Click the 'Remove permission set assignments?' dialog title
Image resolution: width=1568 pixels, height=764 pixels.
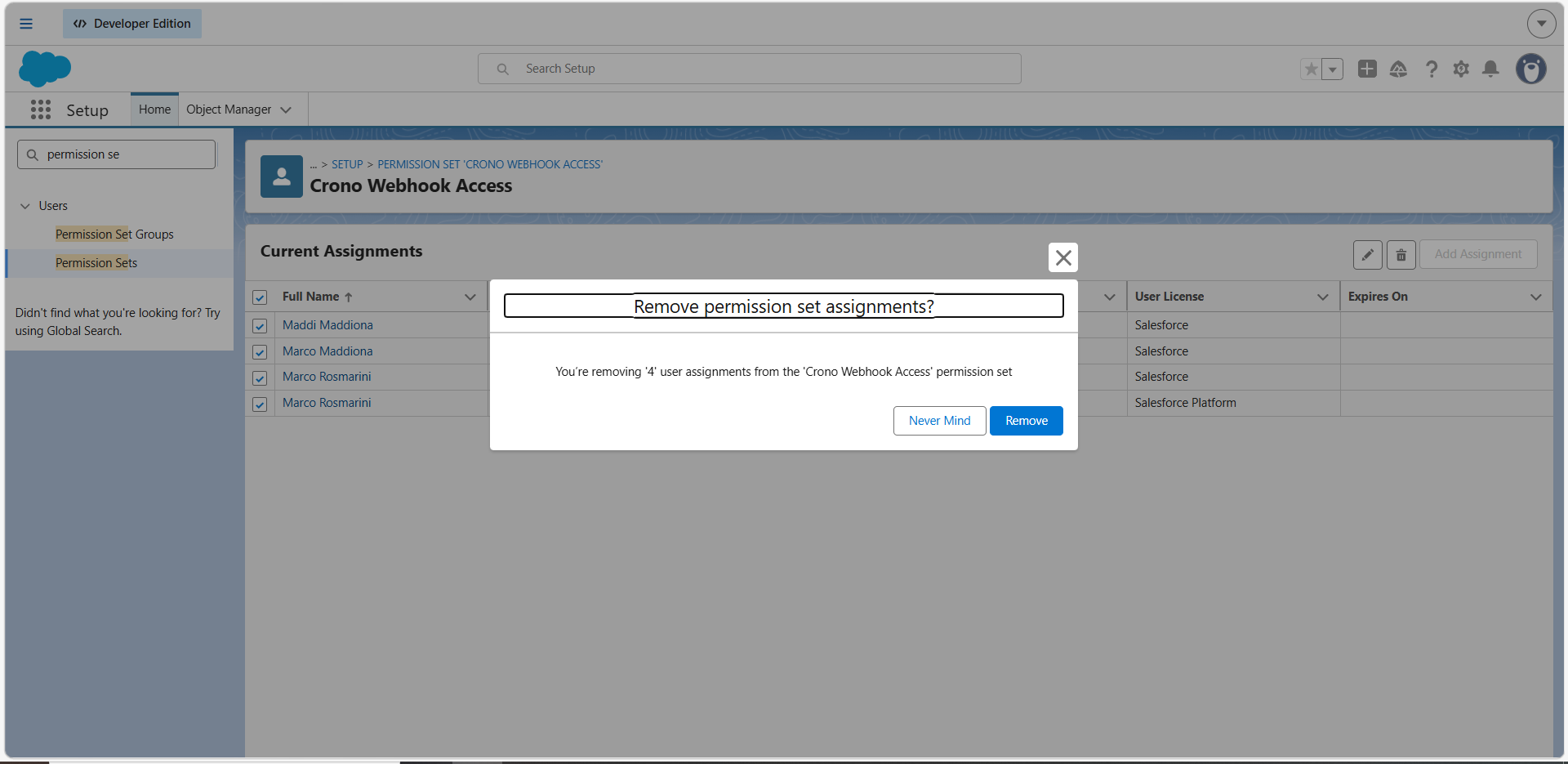pos(784,306)
